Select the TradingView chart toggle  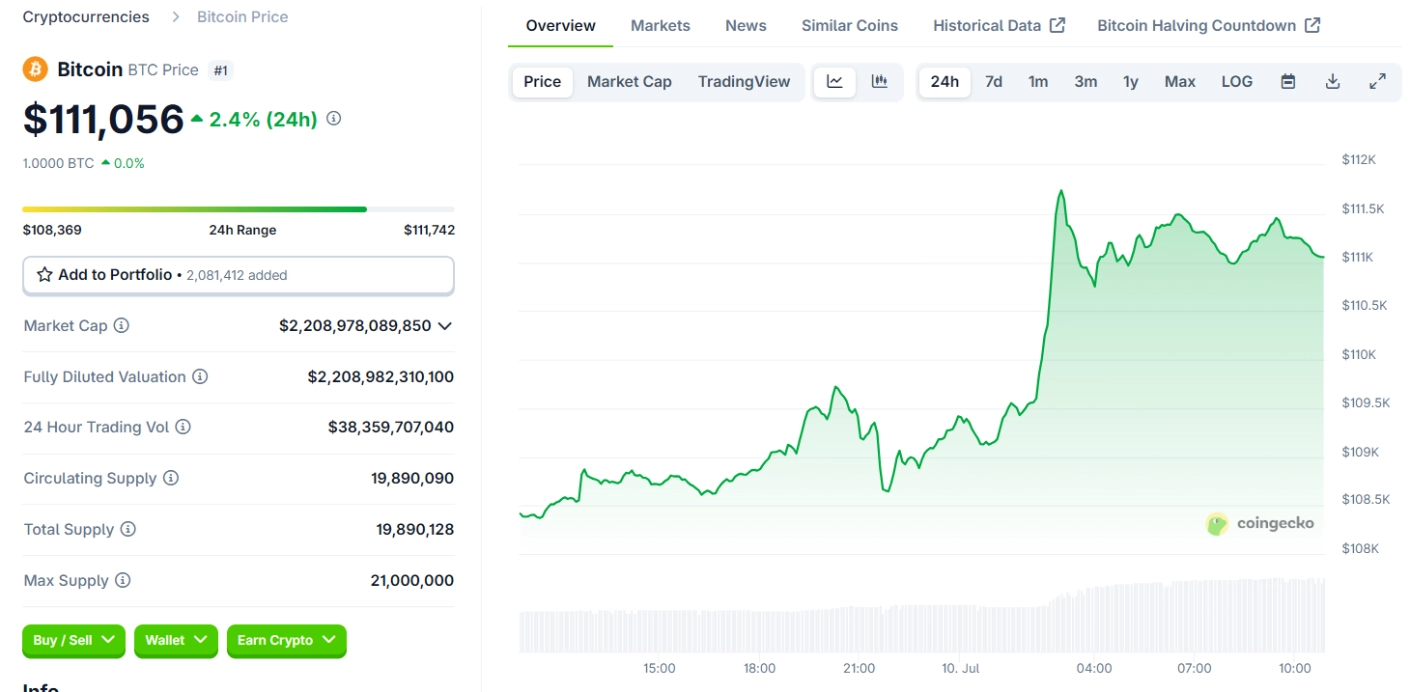point(744,81)
